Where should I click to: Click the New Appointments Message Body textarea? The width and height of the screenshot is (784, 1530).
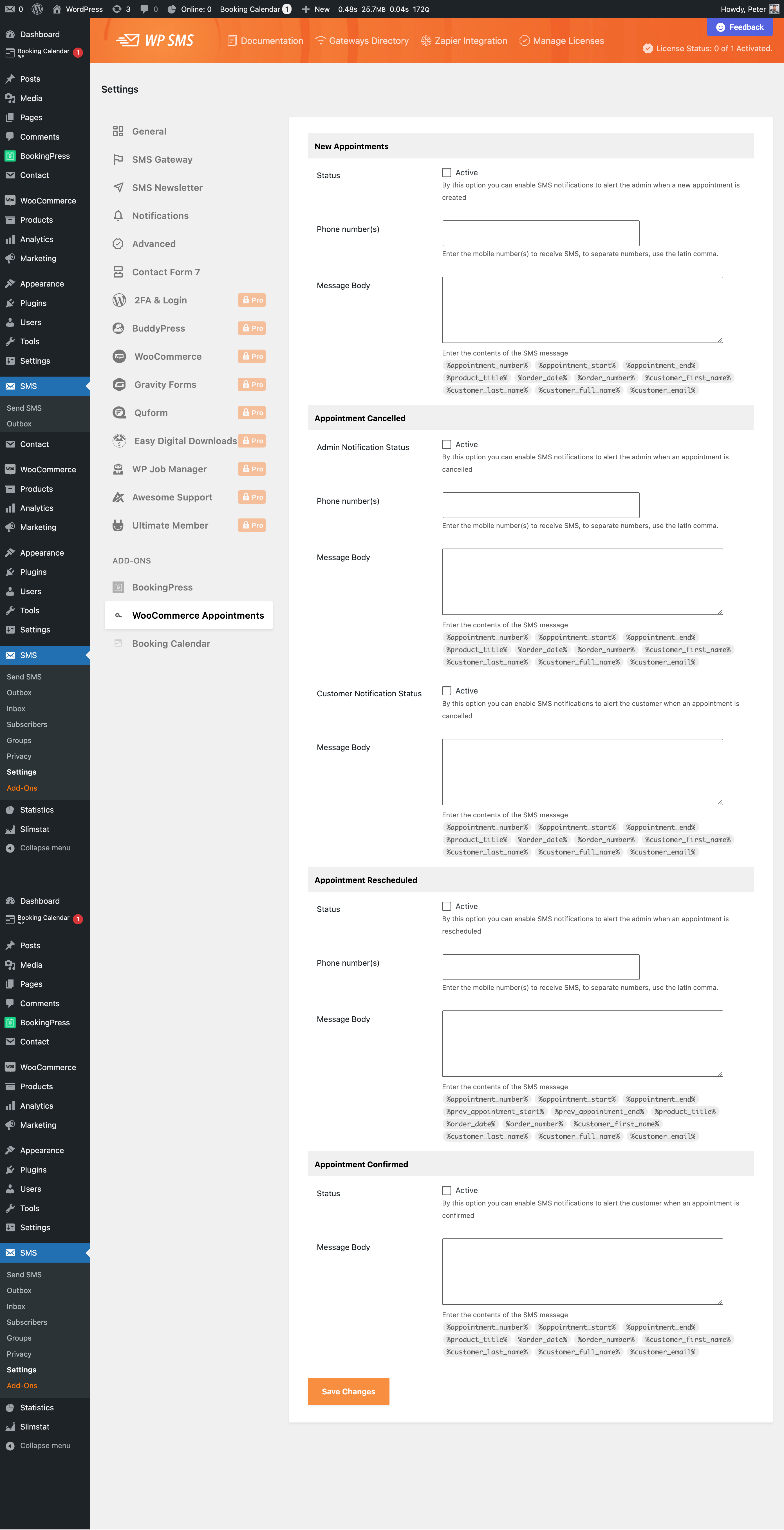click(x=583, y=310)
